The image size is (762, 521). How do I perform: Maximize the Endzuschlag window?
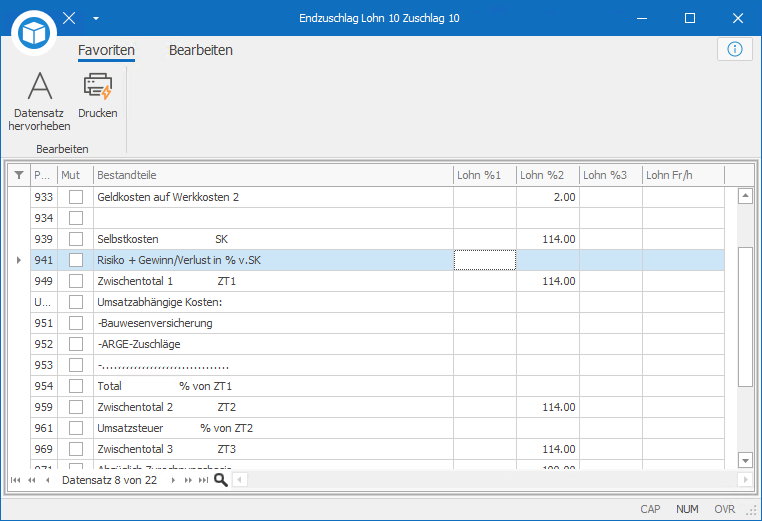pyautogui.click(x=690, y=18)
